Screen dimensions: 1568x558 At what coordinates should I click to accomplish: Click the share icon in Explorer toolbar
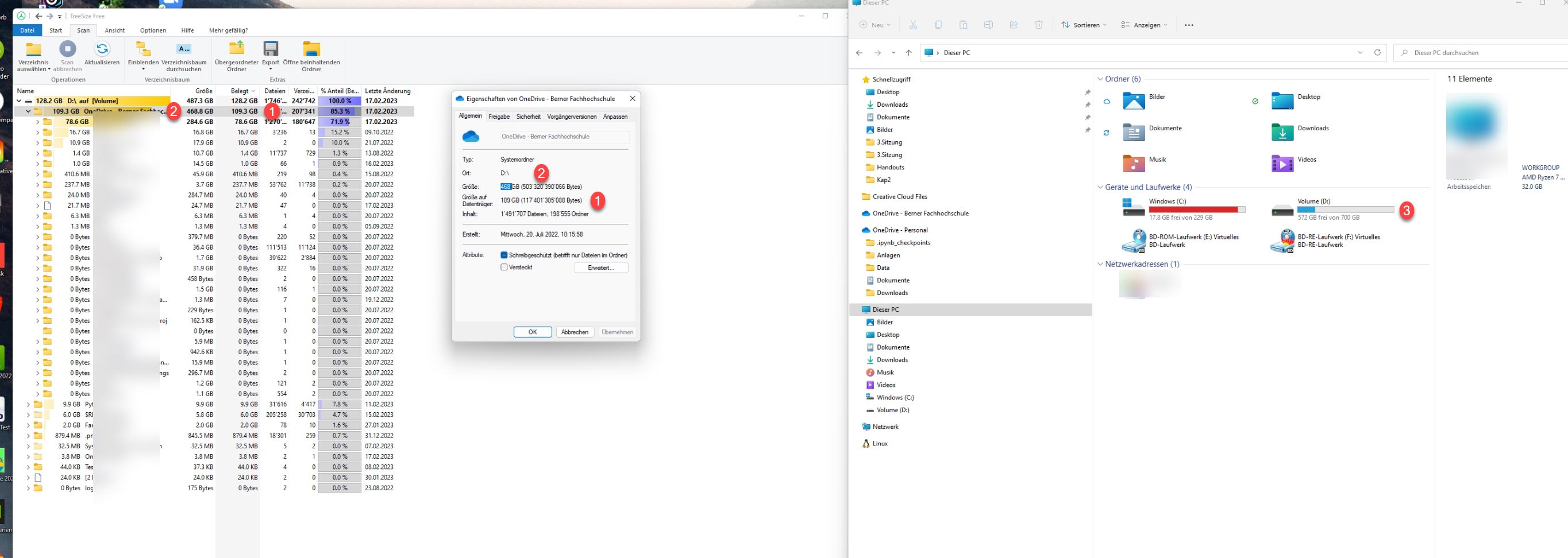[1014, 25]
